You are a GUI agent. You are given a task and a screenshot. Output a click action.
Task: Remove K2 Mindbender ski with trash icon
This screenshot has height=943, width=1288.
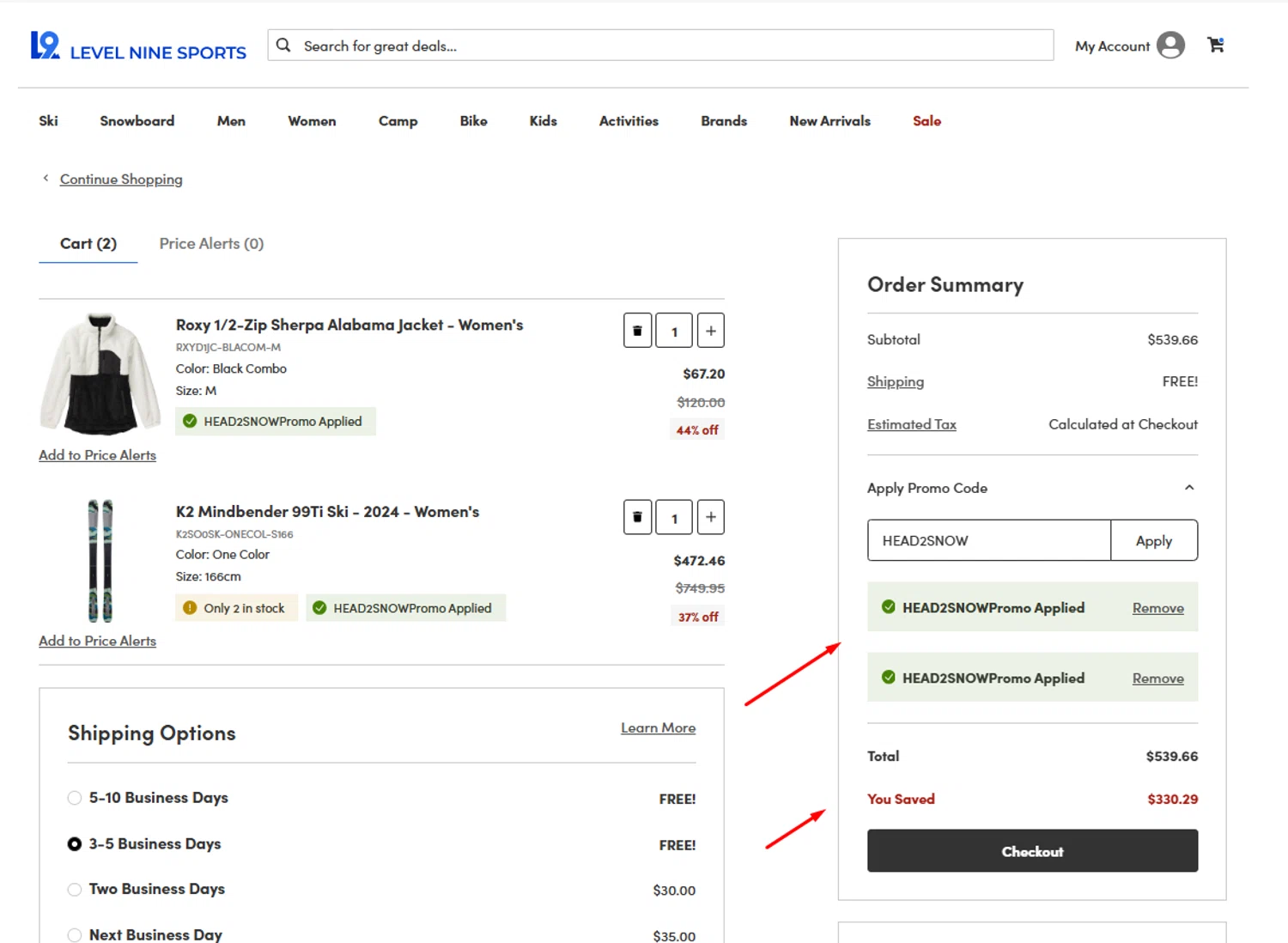[637, 517]
